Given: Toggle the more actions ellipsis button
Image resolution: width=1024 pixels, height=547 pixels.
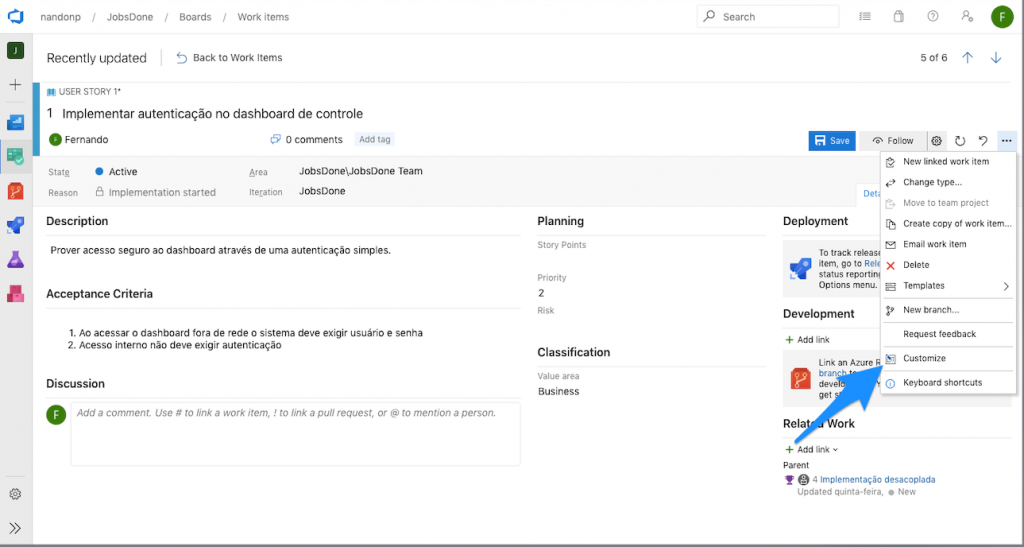Looking at the screenshot, I should [1006, 140].
